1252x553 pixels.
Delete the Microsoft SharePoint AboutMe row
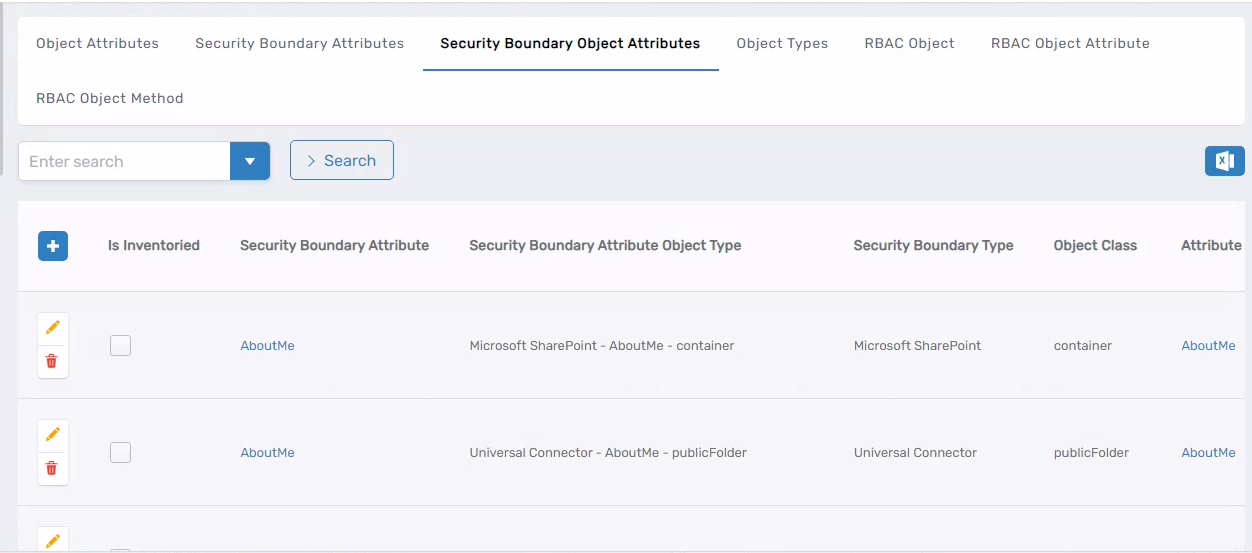click(x=53, y=361)
